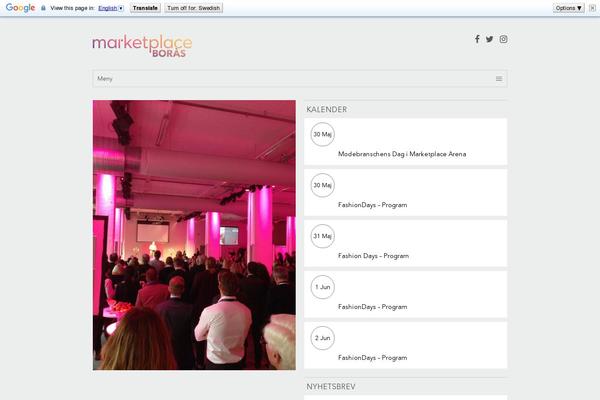Viewport: 600px width, 400px height.
Task: Click the Google logo in translate bar
Action: pyautogui.click(x=20, y=7)
